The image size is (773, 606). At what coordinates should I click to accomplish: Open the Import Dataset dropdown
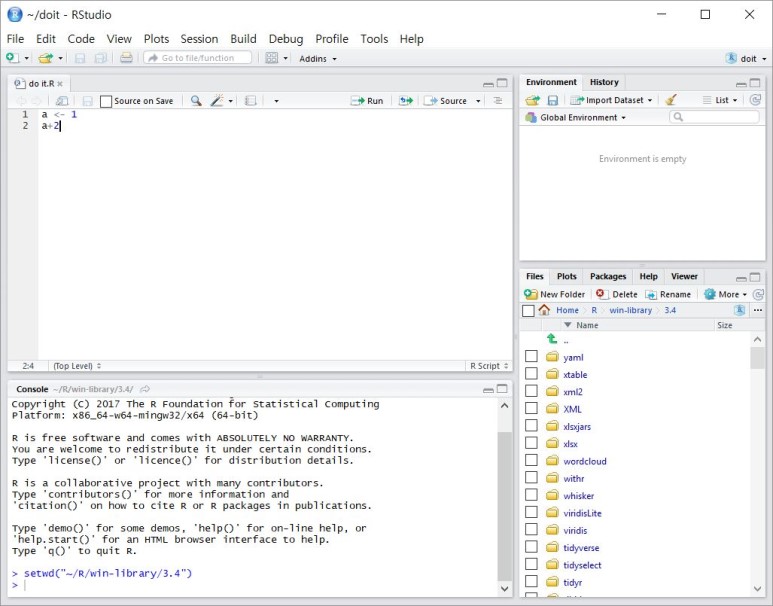[x=611, y=100]
